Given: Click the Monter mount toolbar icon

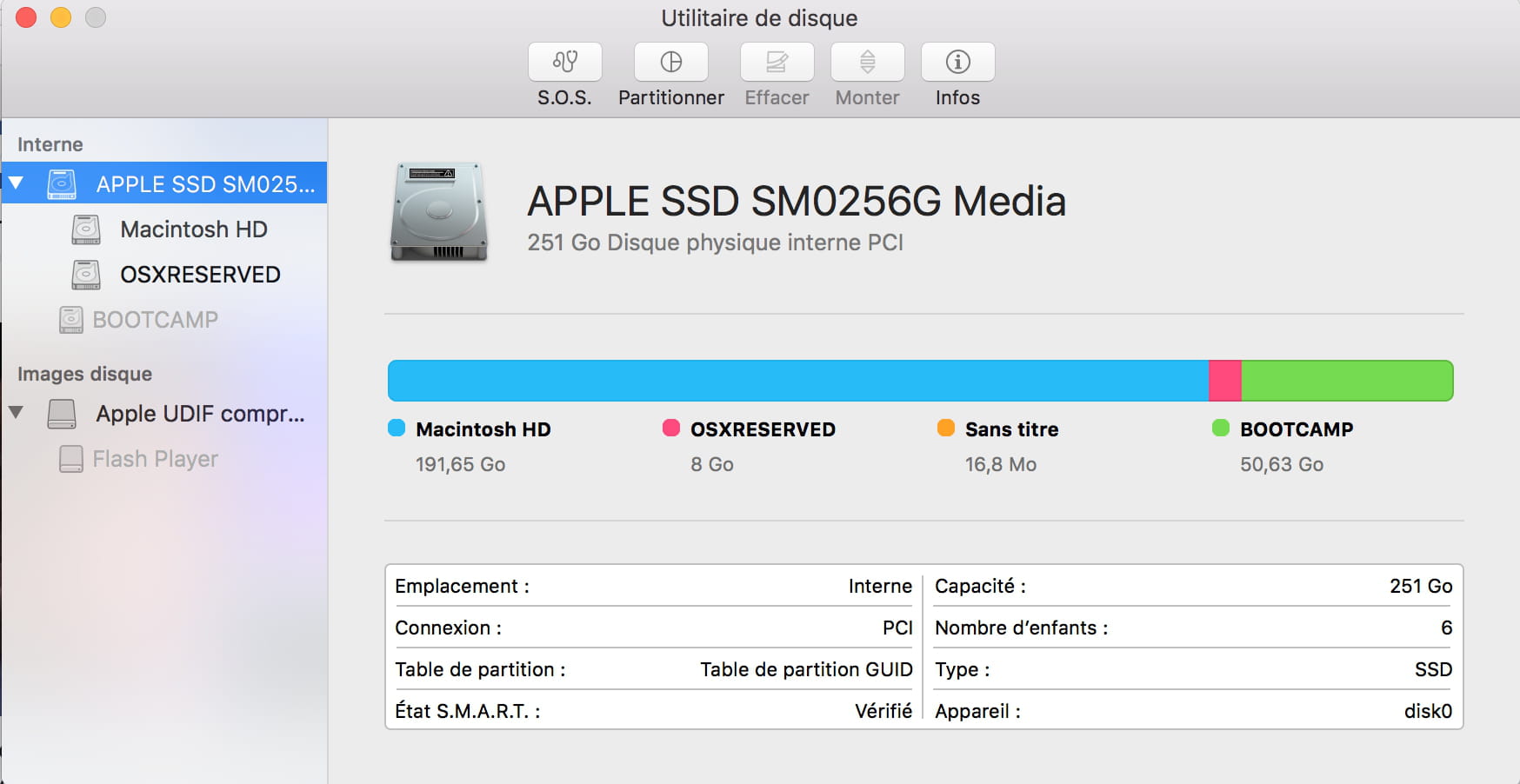Looking at the screenshot, I should (x=868, y=62).
